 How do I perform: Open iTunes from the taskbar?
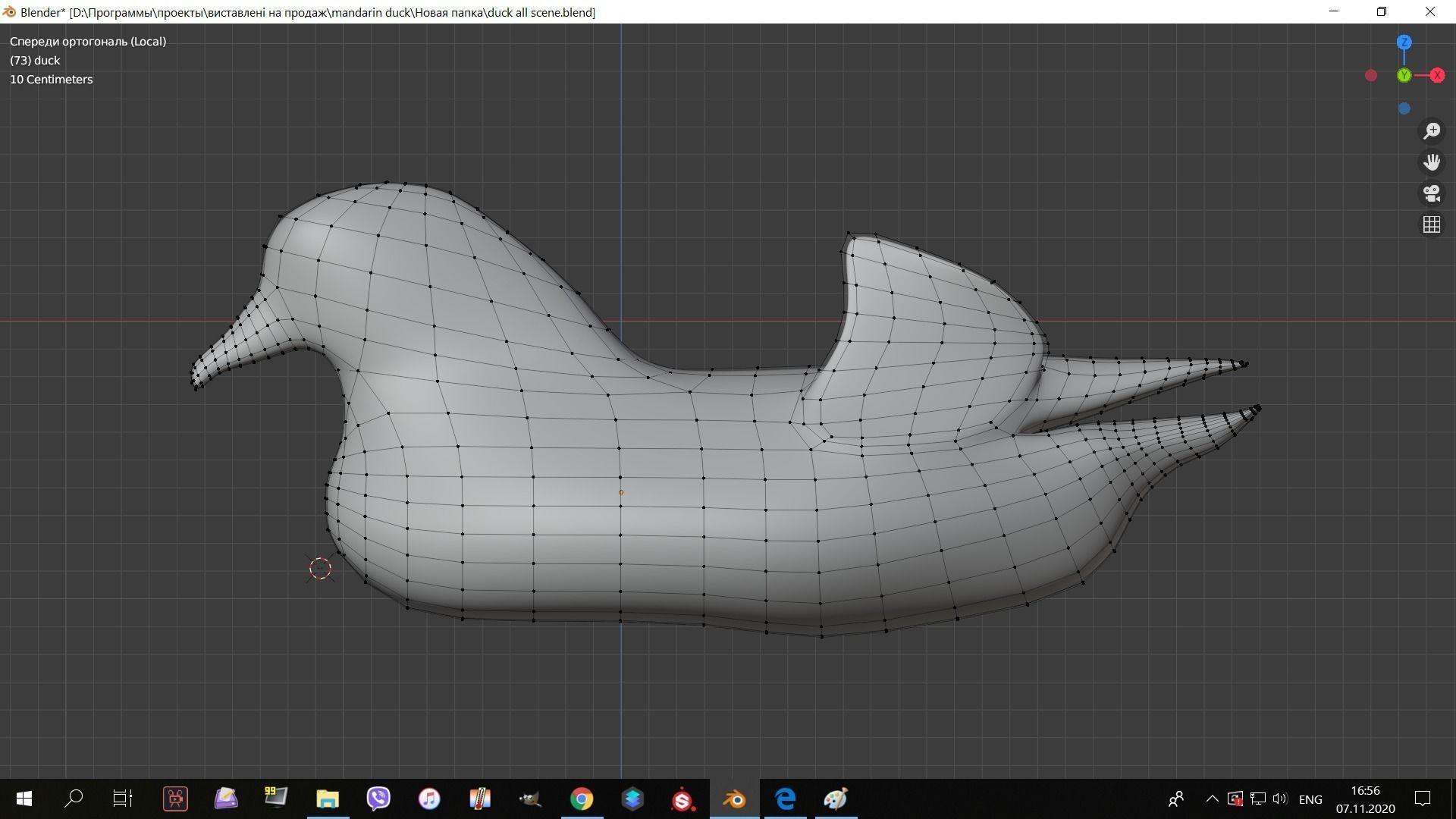(x=429, y=799)
